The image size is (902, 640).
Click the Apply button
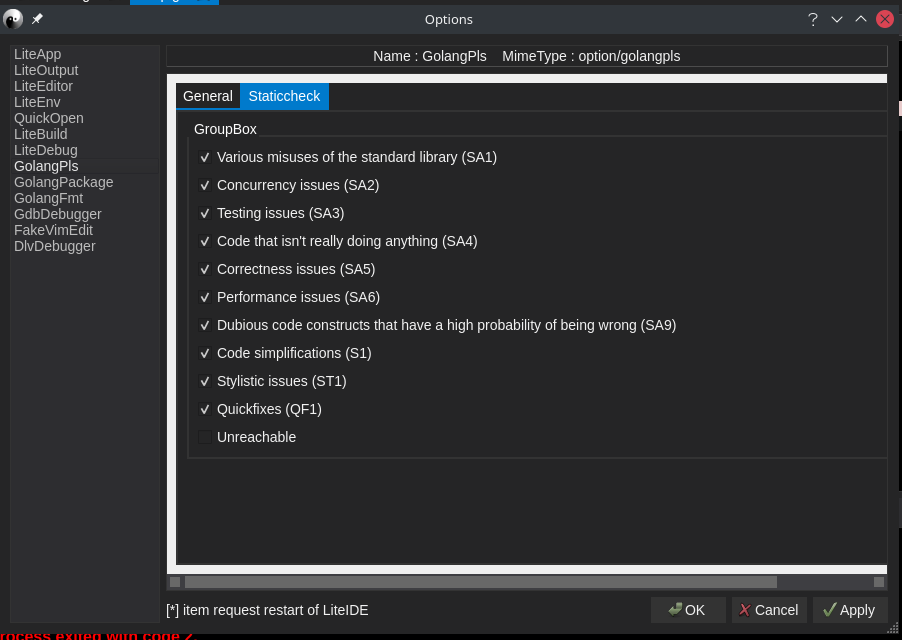[850, 610]
